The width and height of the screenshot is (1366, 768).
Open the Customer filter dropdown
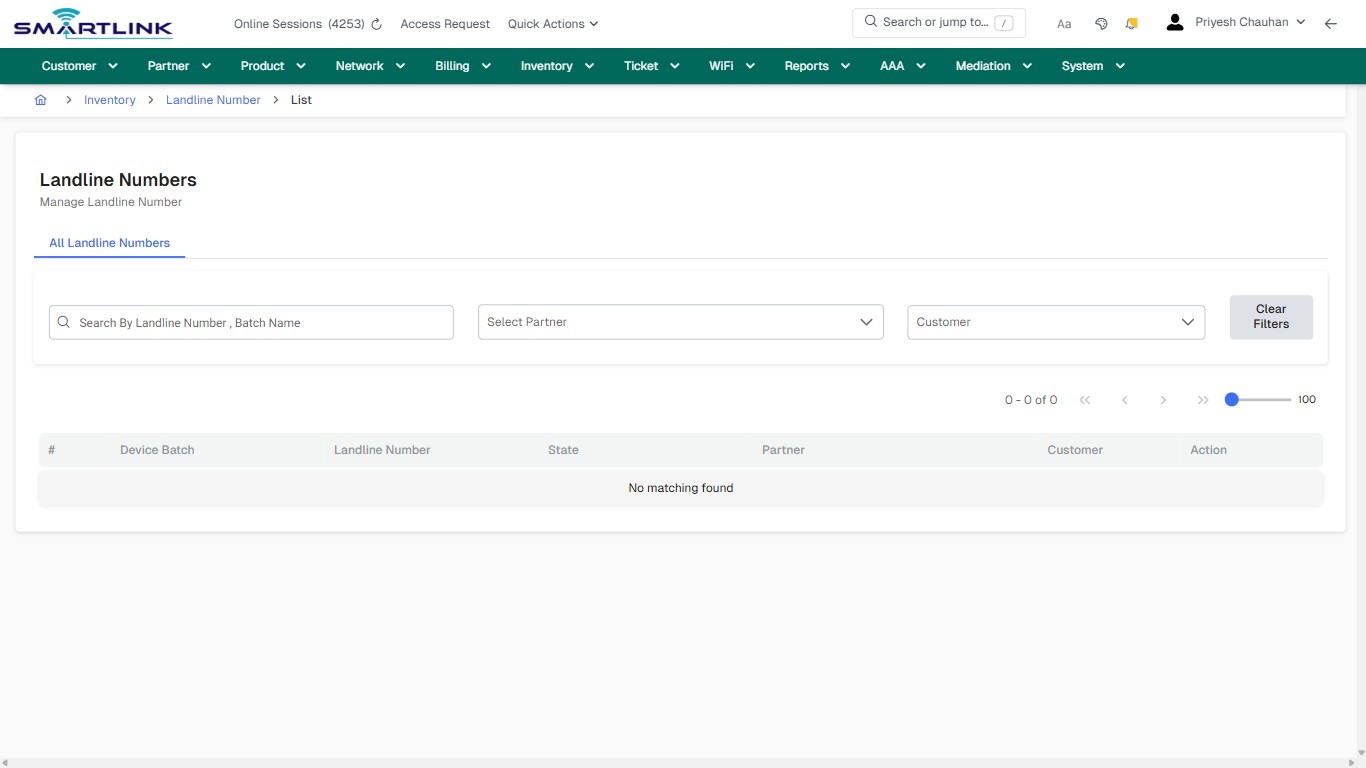pyautogui.click(x=1055, y=322)
